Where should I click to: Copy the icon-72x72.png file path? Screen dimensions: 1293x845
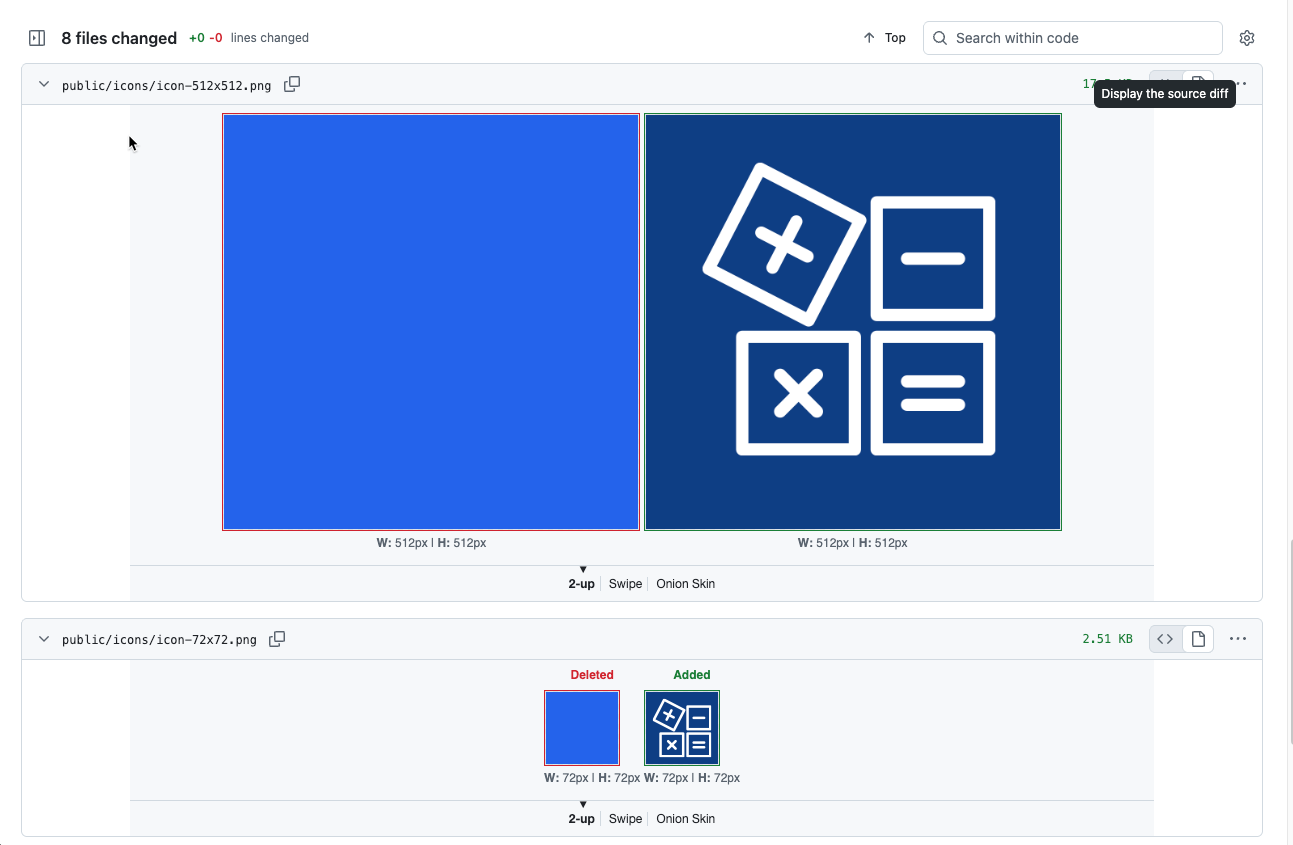(x=278, y=639)
